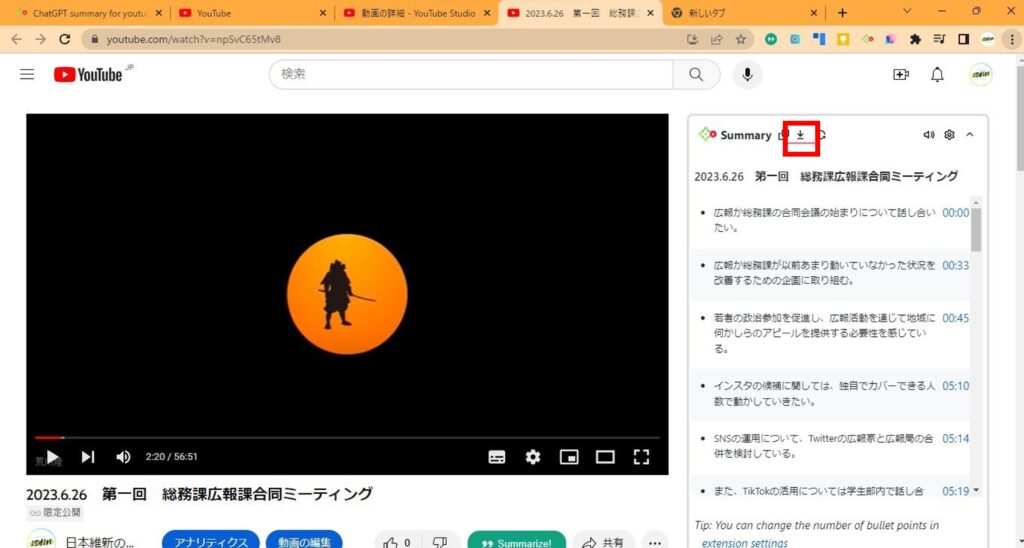Click the regenerate icon in Summary header
Screen dimensions: 1024x548
(x=822, y=135)
